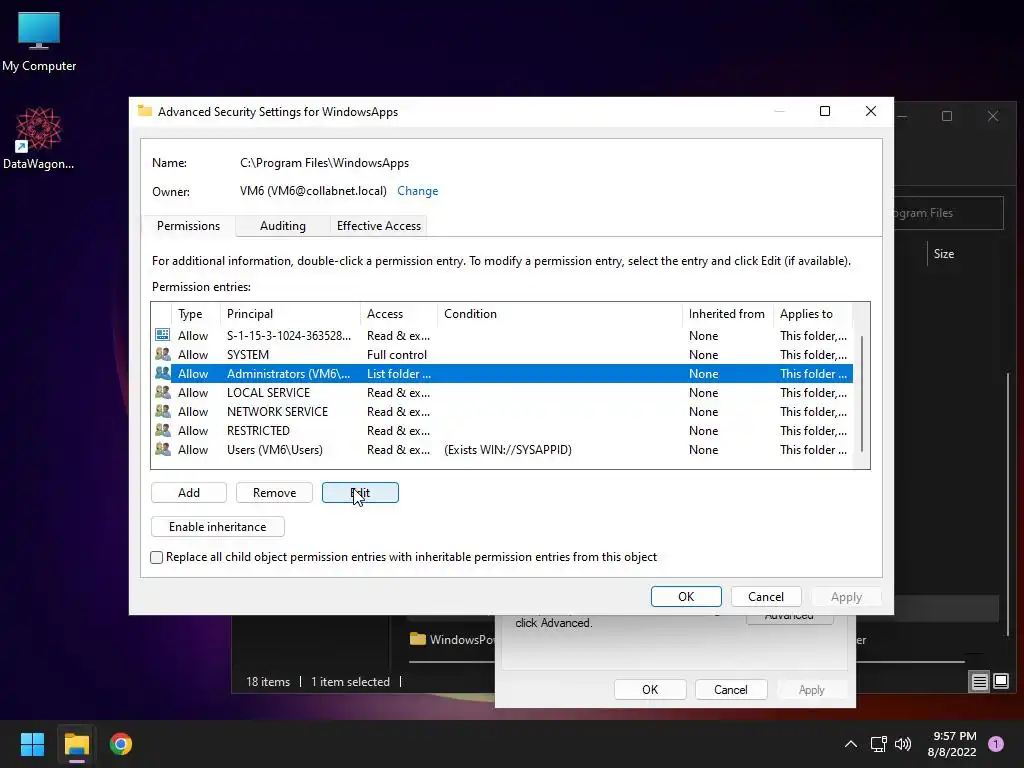Viewport: 1024px width, 768px height.
Task: Open DataWagon desktop shortcut icon
Action: [x=39, y=138]
